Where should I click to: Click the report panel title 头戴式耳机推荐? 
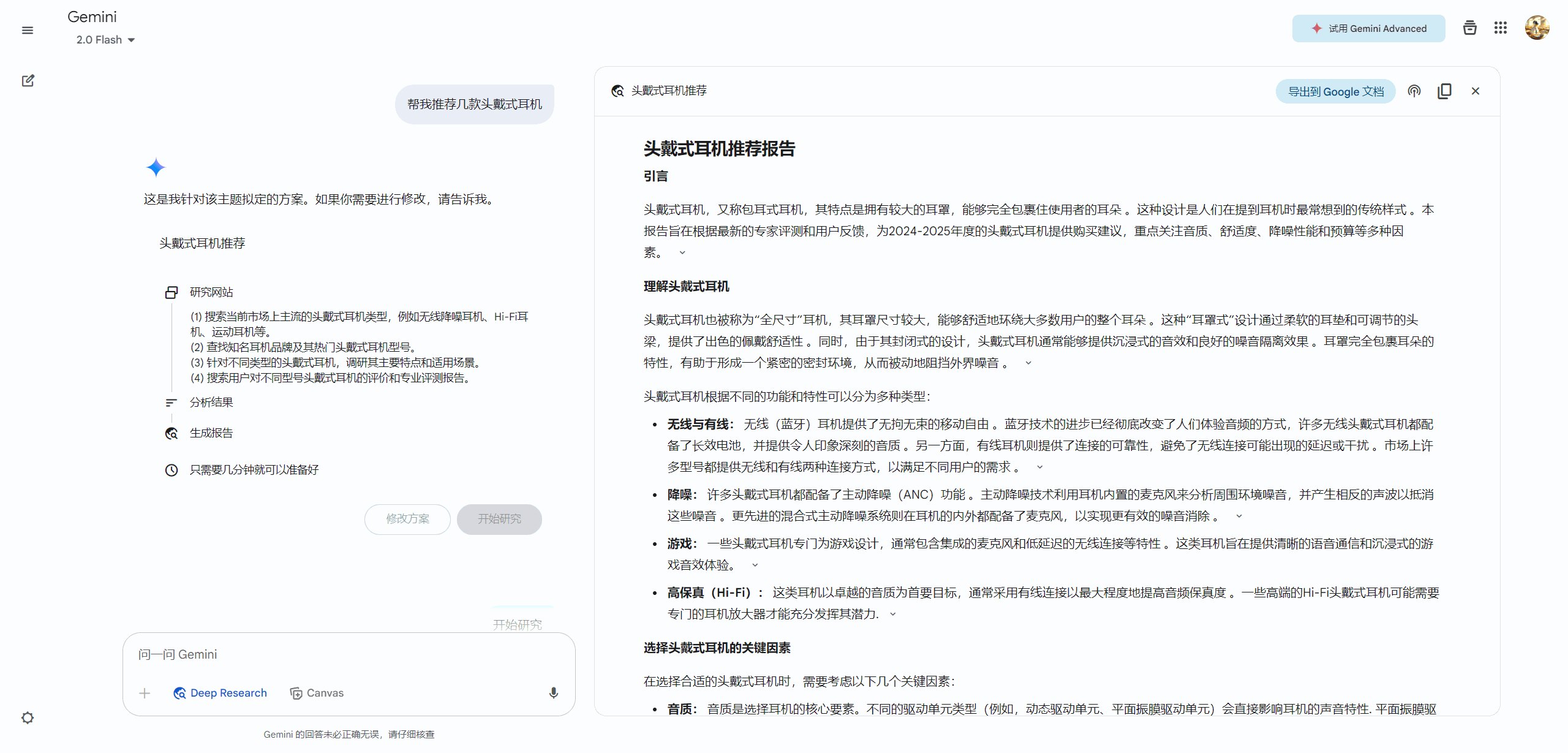pos(669,91)
